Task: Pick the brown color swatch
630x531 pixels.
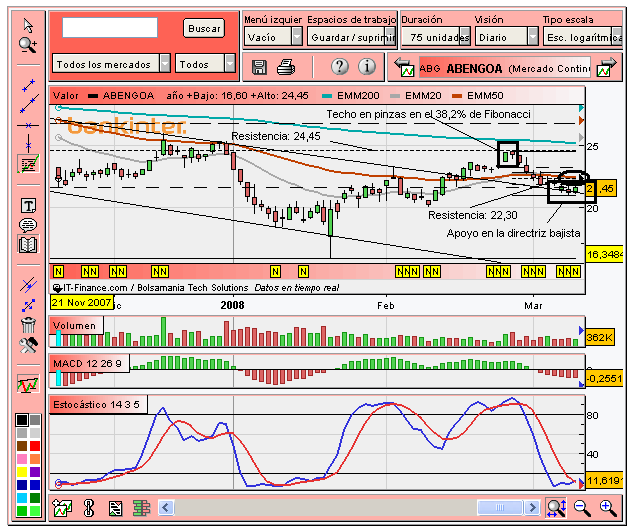Action: pyautogui.click(x=22, y=446)
